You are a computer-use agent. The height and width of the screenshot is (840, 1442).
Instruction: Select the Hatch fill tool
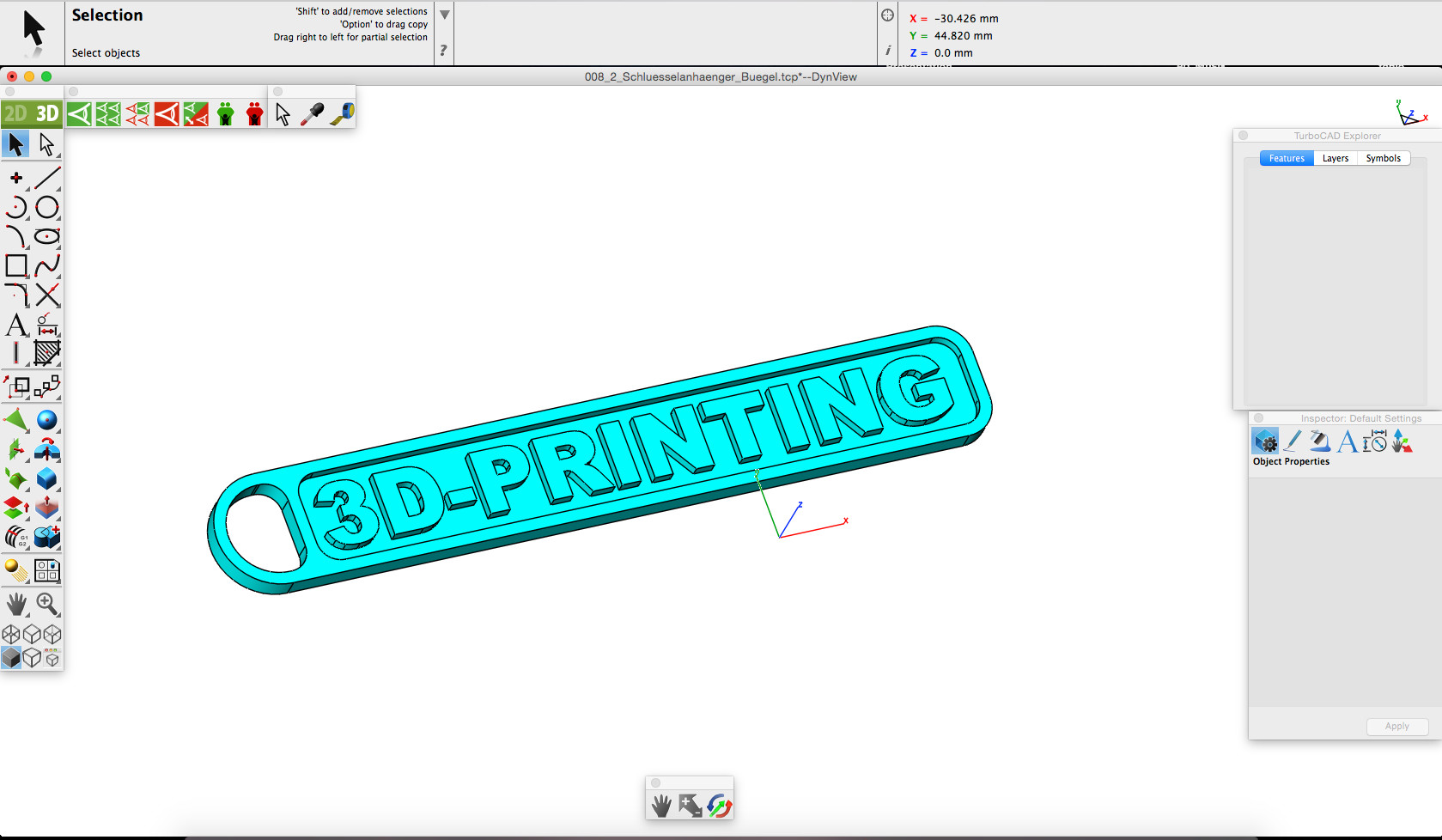pyautogui.click(x=47, y=353)
